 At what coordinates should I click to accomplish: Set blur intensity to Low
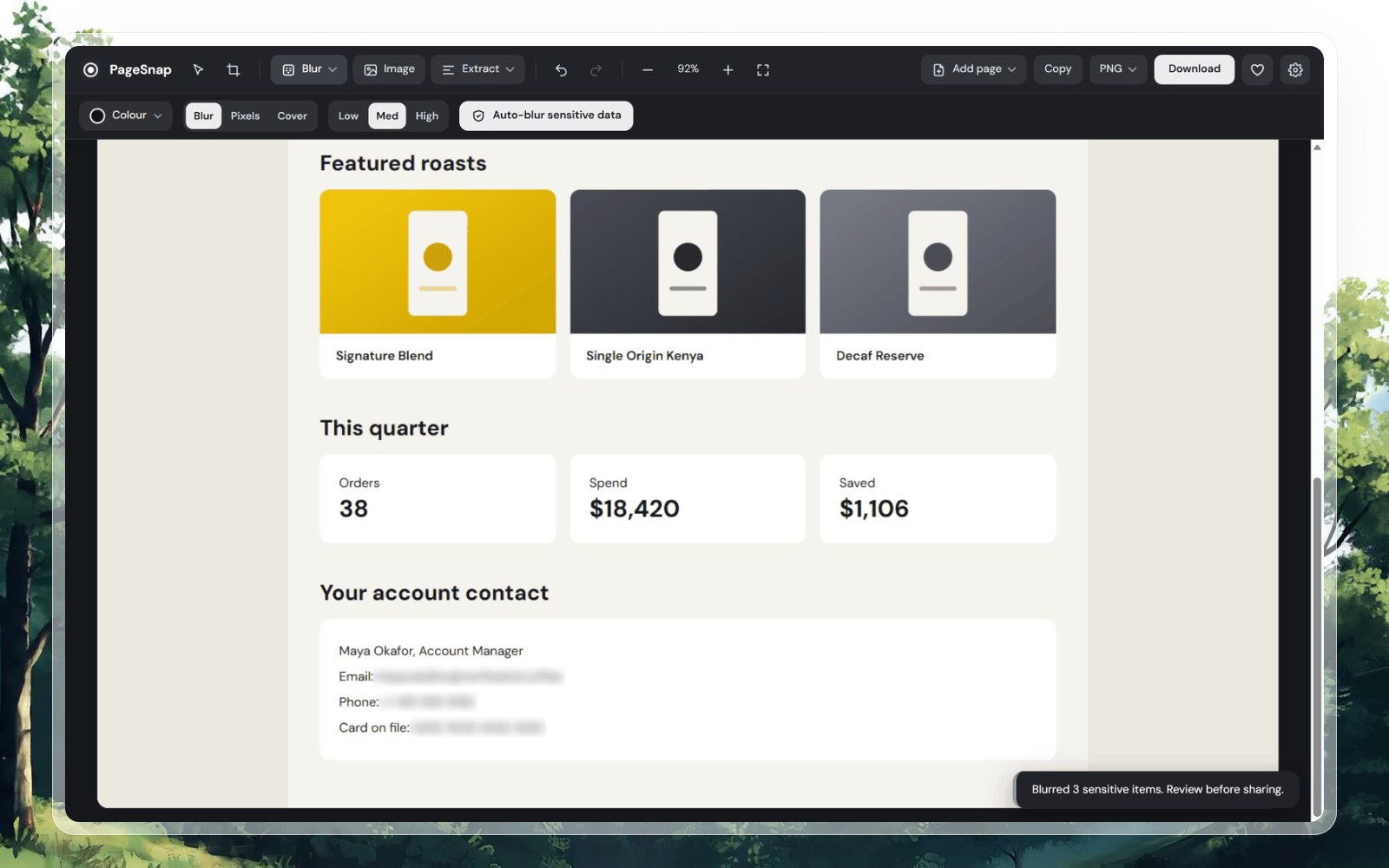pyautogui.click(x=348, y=115)
